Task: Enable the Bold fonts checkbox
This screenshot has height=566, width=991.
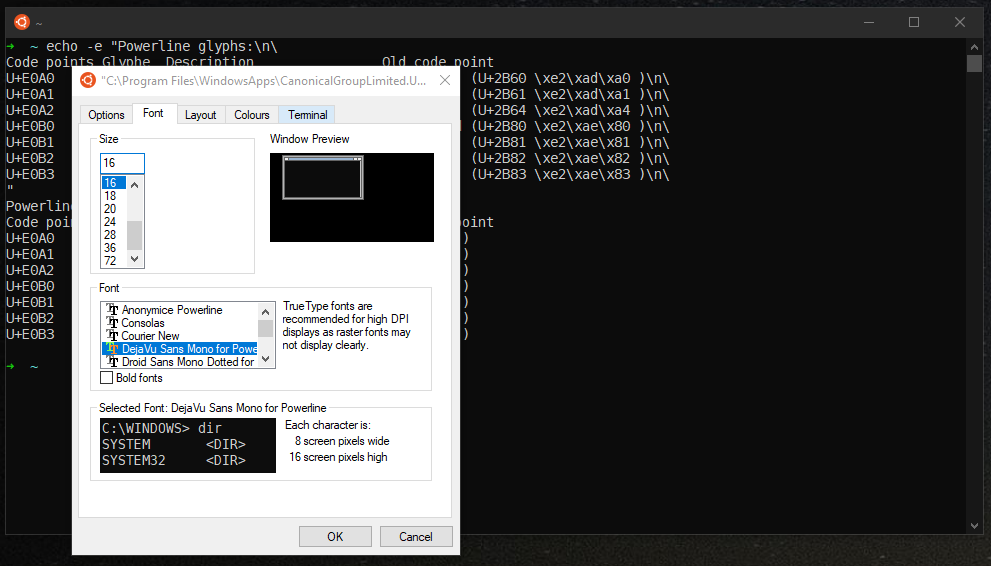Action: point(107,378)
